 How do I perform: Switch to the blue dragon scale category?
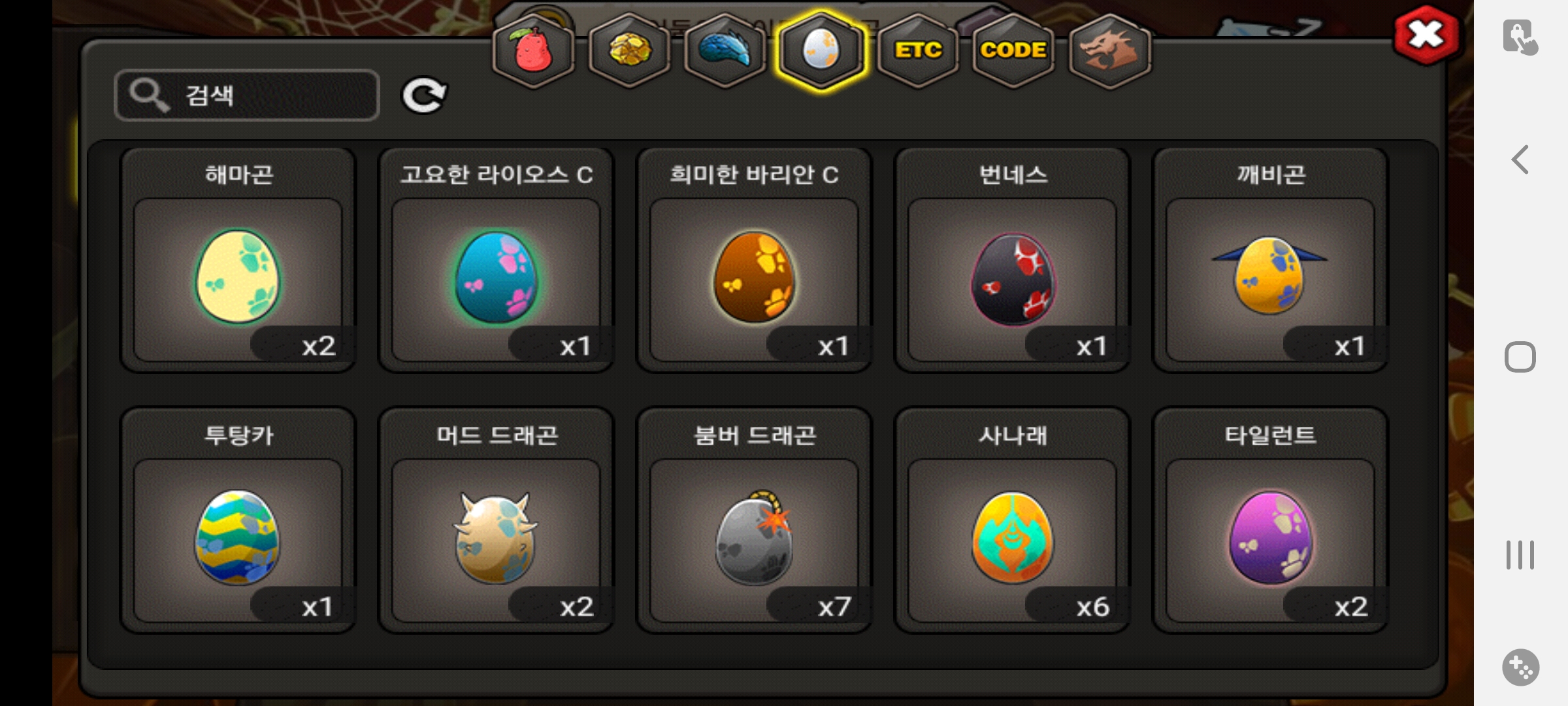click(x=725, y=51)
